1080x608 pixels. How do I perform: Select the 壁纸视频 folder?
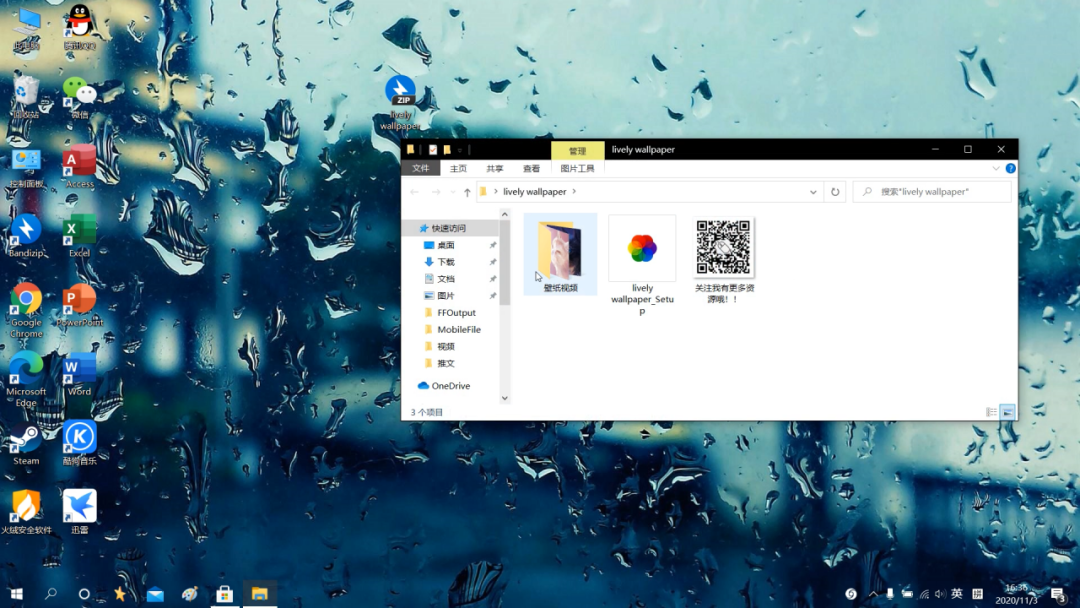click(x=560, y=254)
